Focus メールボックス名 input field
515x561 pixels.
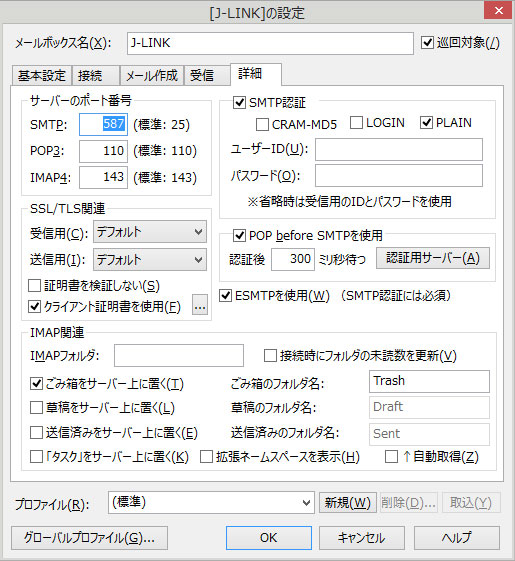pos(270,43)
